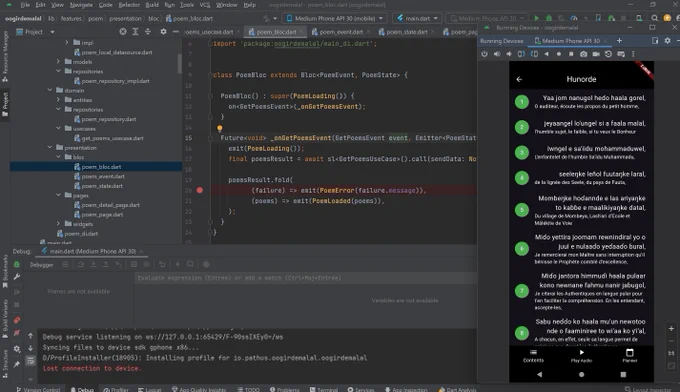The image size is (680, 392).
Task: Open debug wrench settings icon
Action: [17, 277]
